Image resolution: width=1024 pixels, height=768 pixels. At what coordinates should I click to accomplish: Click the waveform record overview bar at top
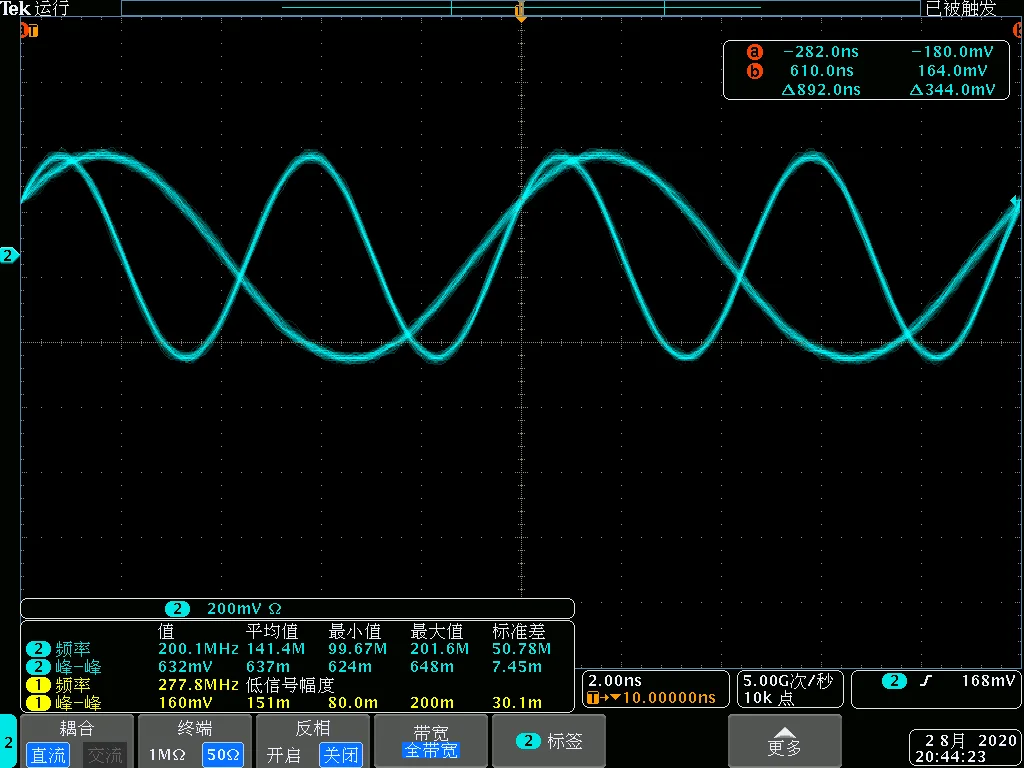point(520,8)
